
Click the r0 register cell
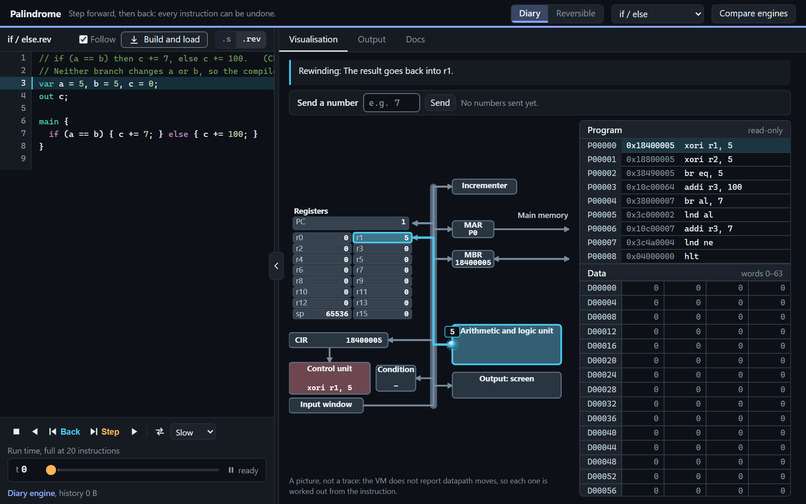(x=322, y=238)
